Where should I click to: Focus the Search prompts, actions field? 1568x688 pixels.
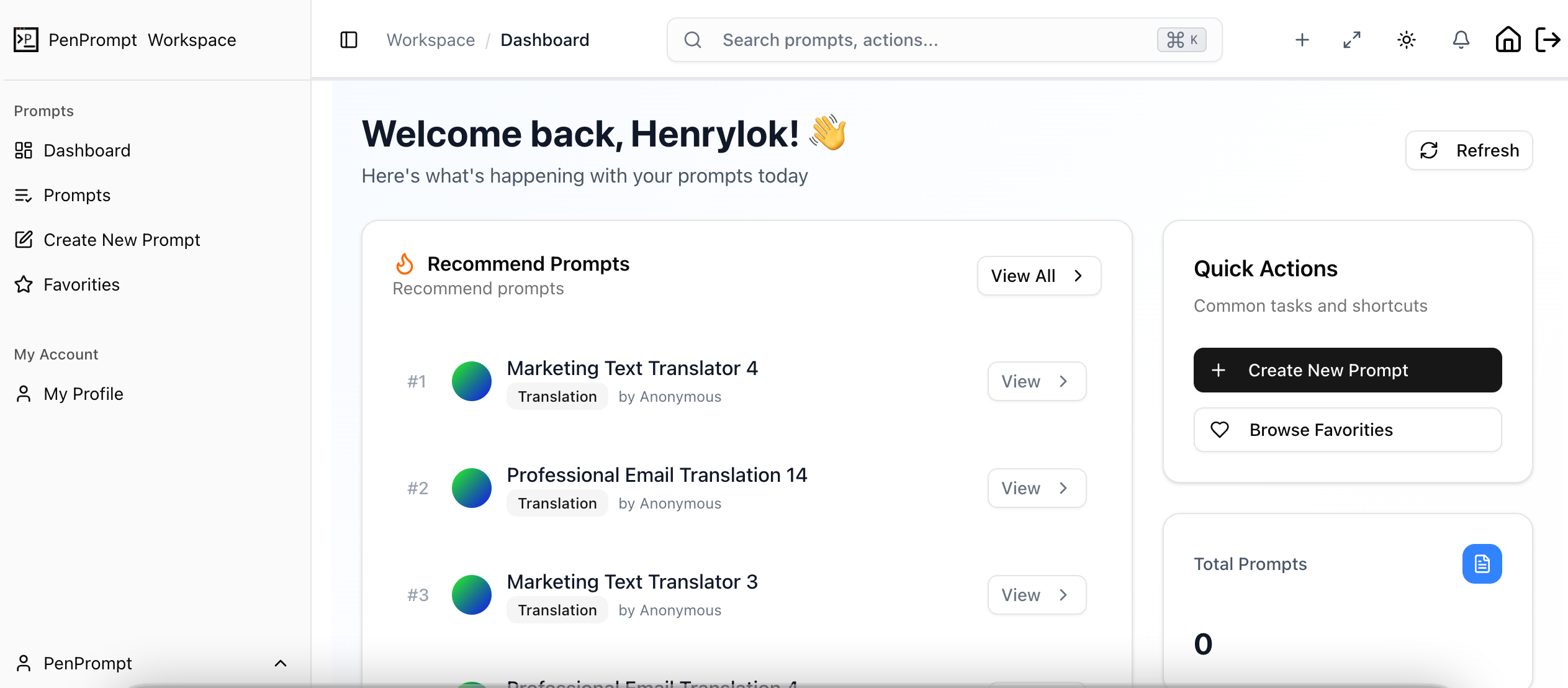(944, 40)
